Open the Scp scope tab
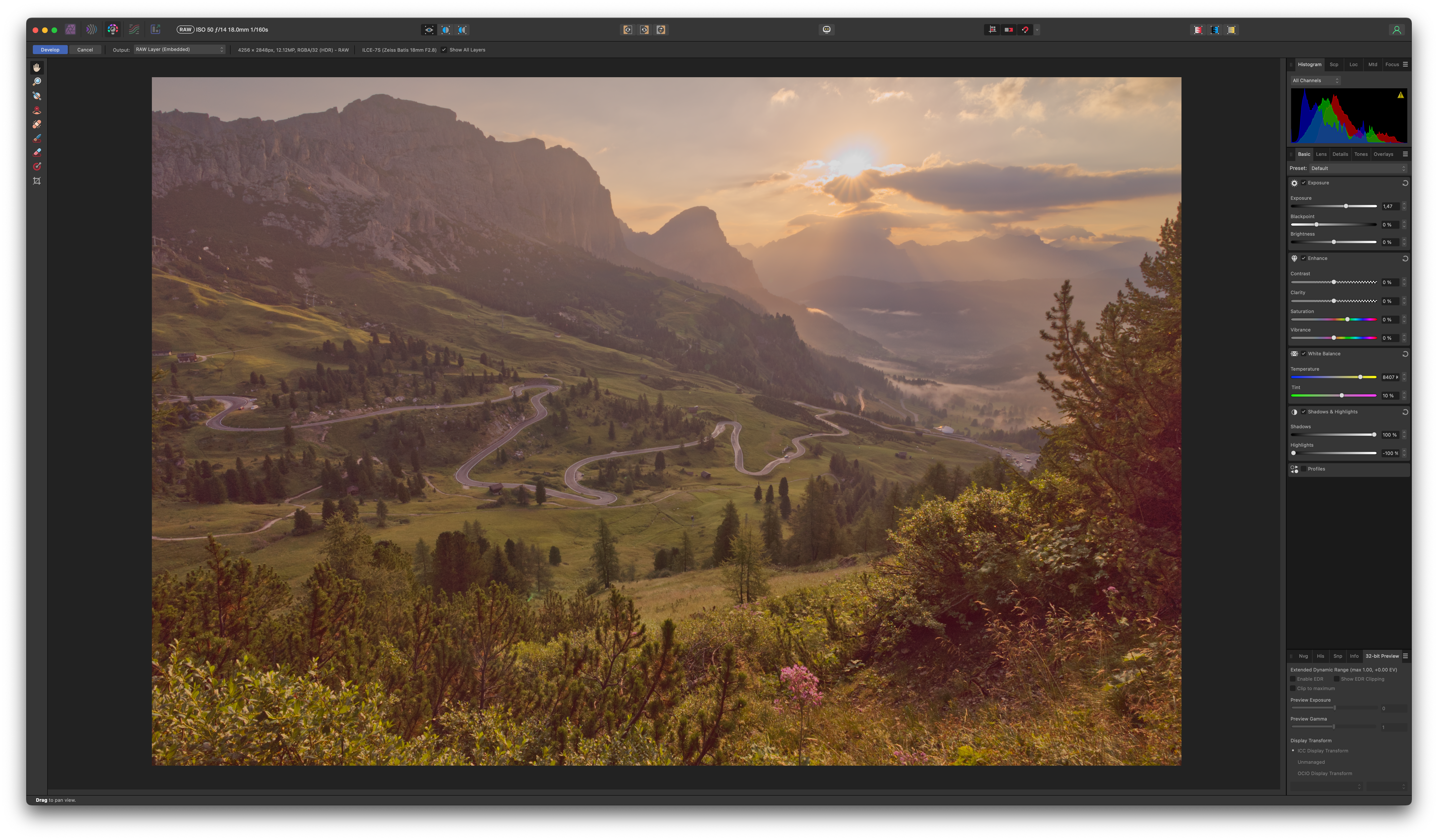 click(1334, 64)
